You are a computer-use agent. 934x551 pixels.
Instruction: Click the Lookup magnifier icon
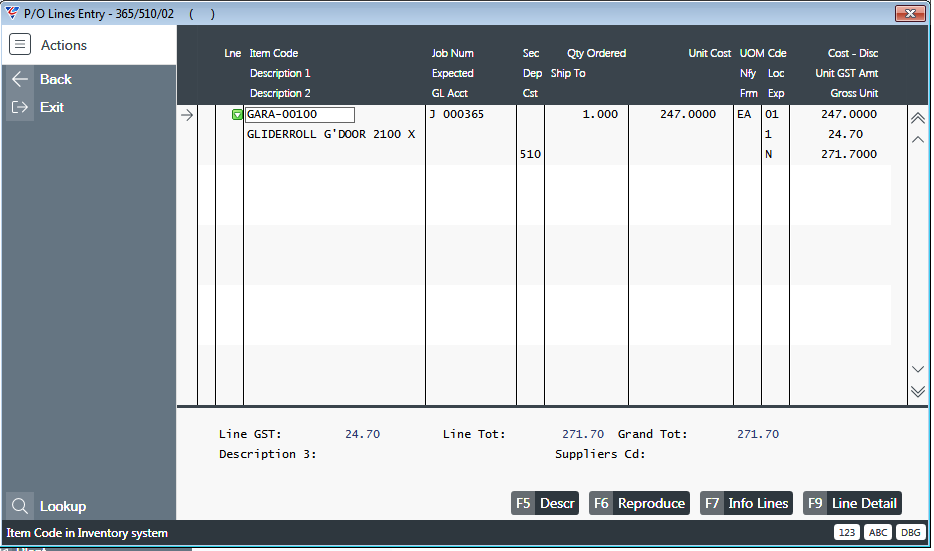[x=20, y=506]
